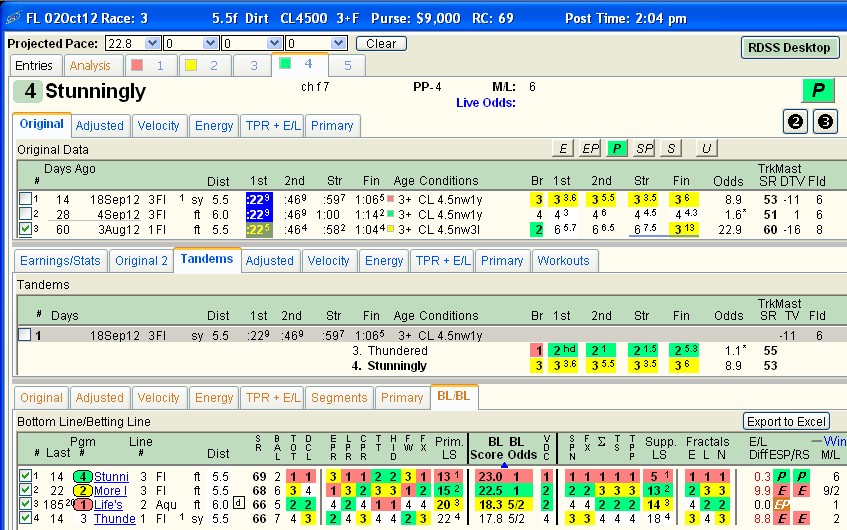
Task: Select the SP running style filter
Action: pyautogui.click(x=644, y=148)
